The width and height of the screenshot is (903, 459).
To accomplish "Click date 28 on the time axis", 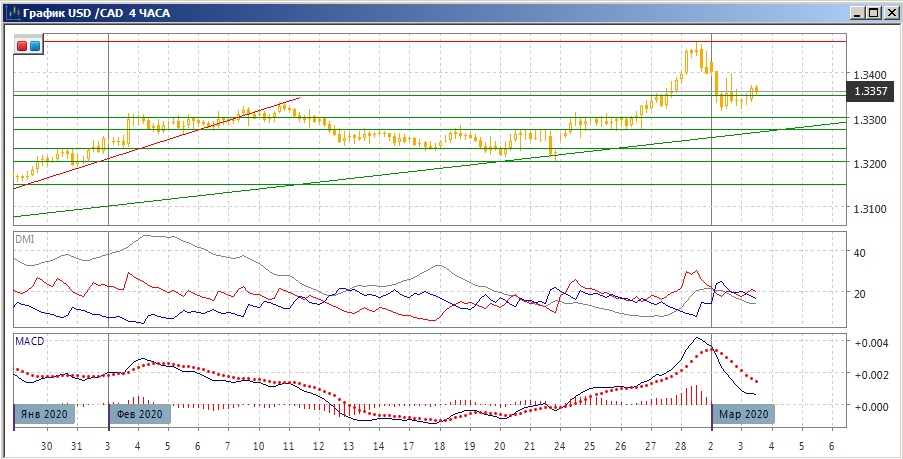I will point(681,445).
